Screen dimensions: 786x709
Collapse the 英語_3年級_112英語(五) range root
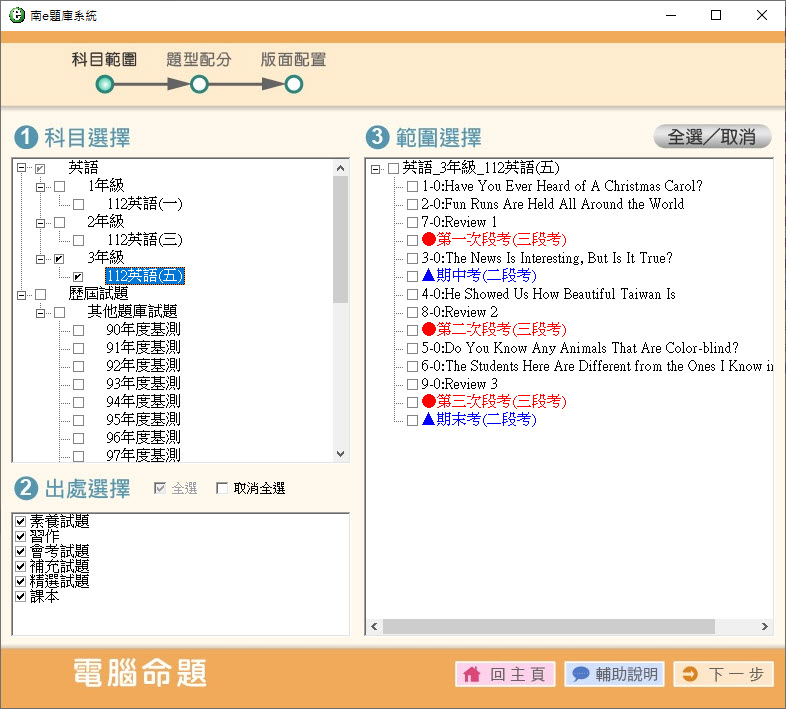[375, 169]
